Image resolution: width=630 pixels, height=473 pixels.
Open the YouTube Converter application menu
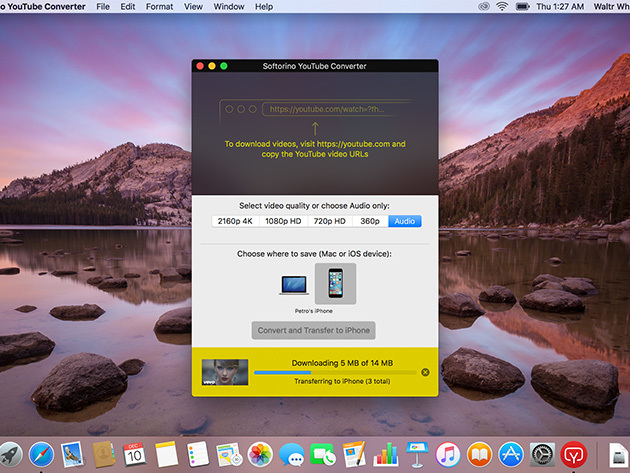coord(43,6)
